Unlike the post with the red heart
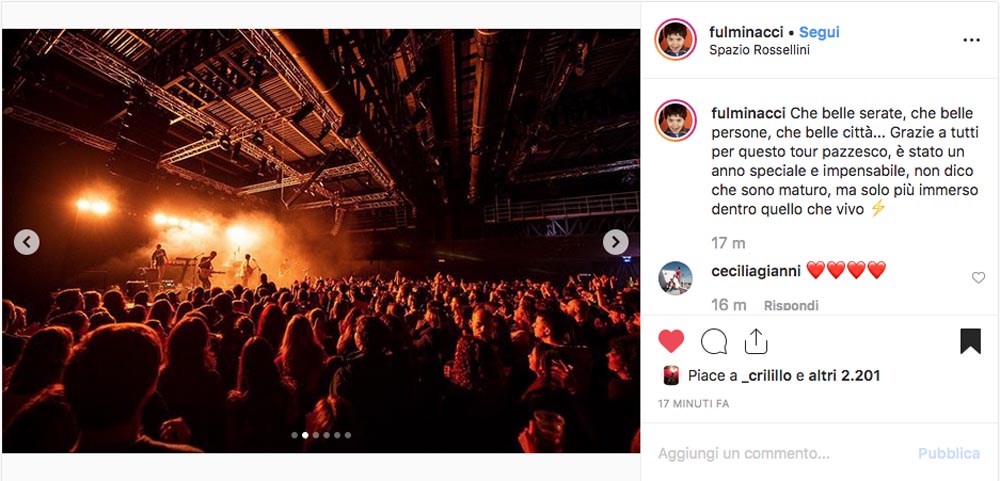The height and width of the screenshot is (481, 1000). [x=671, y=341]
